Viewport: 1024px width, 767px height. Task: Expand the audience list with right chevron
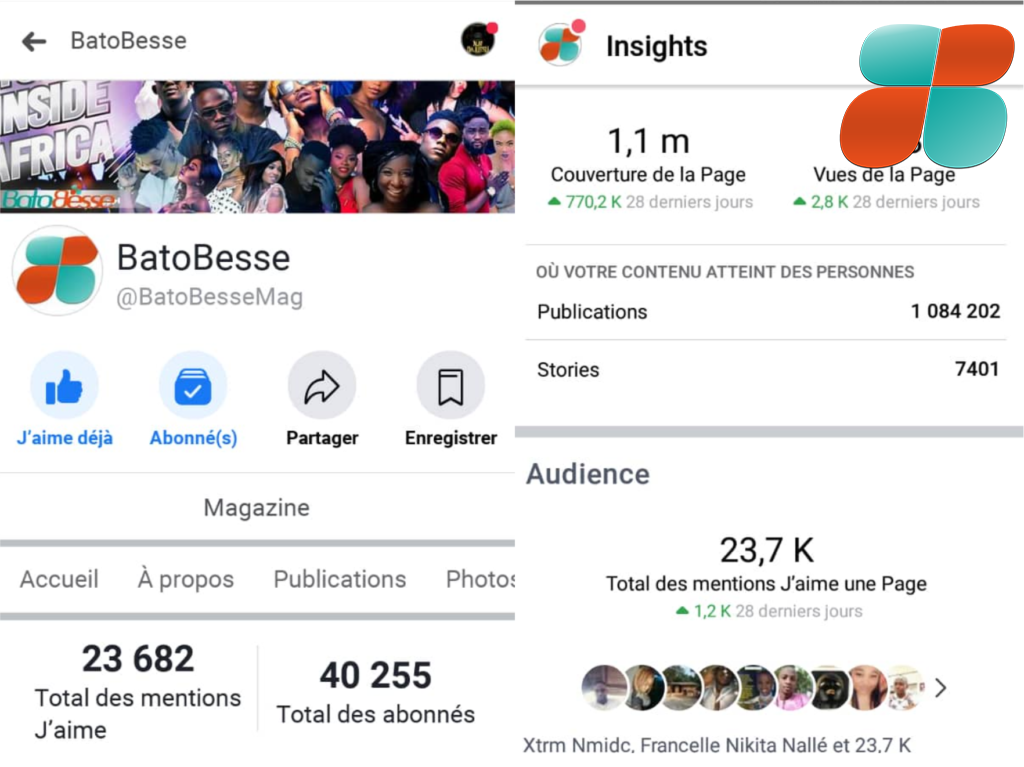click(940, 688)
